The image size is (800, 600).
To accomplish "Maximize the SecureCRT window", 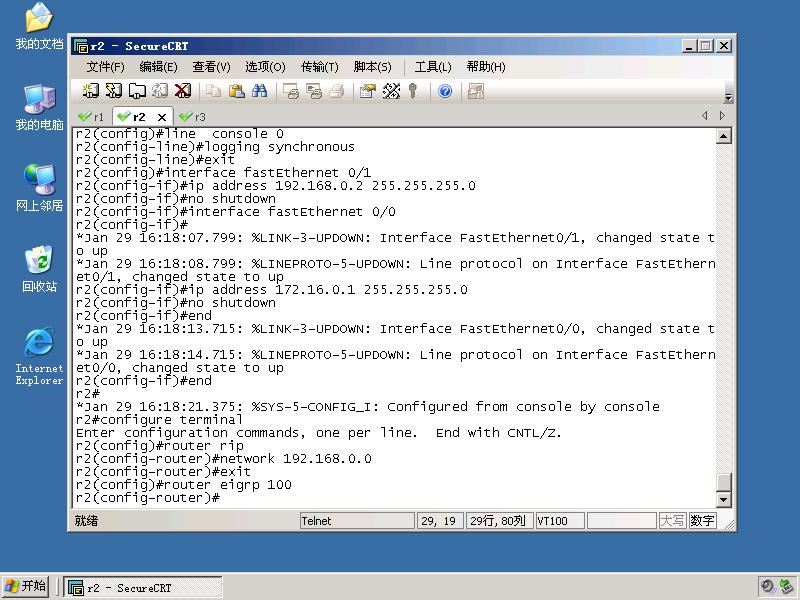I will (706, 46).
